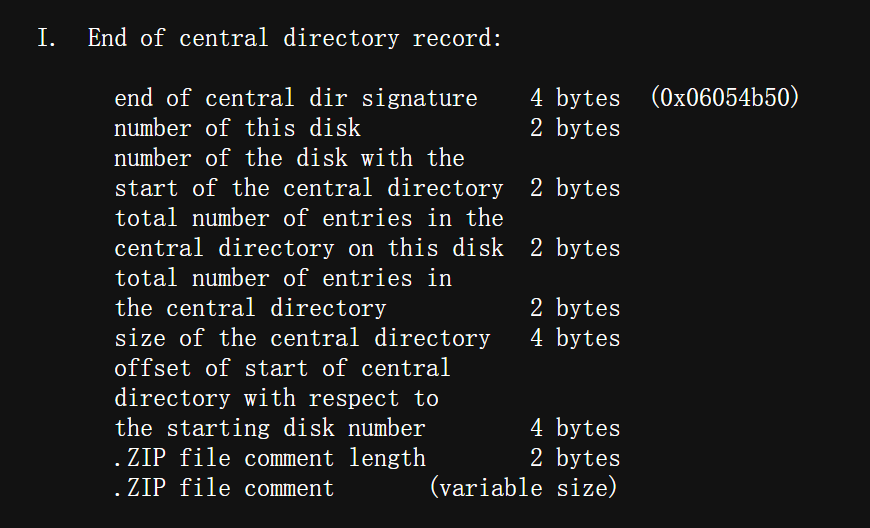The height and width of the screenshot is (528, 870).
Task: Click the "number of the disk with the" line
Action: click(289, 158)
